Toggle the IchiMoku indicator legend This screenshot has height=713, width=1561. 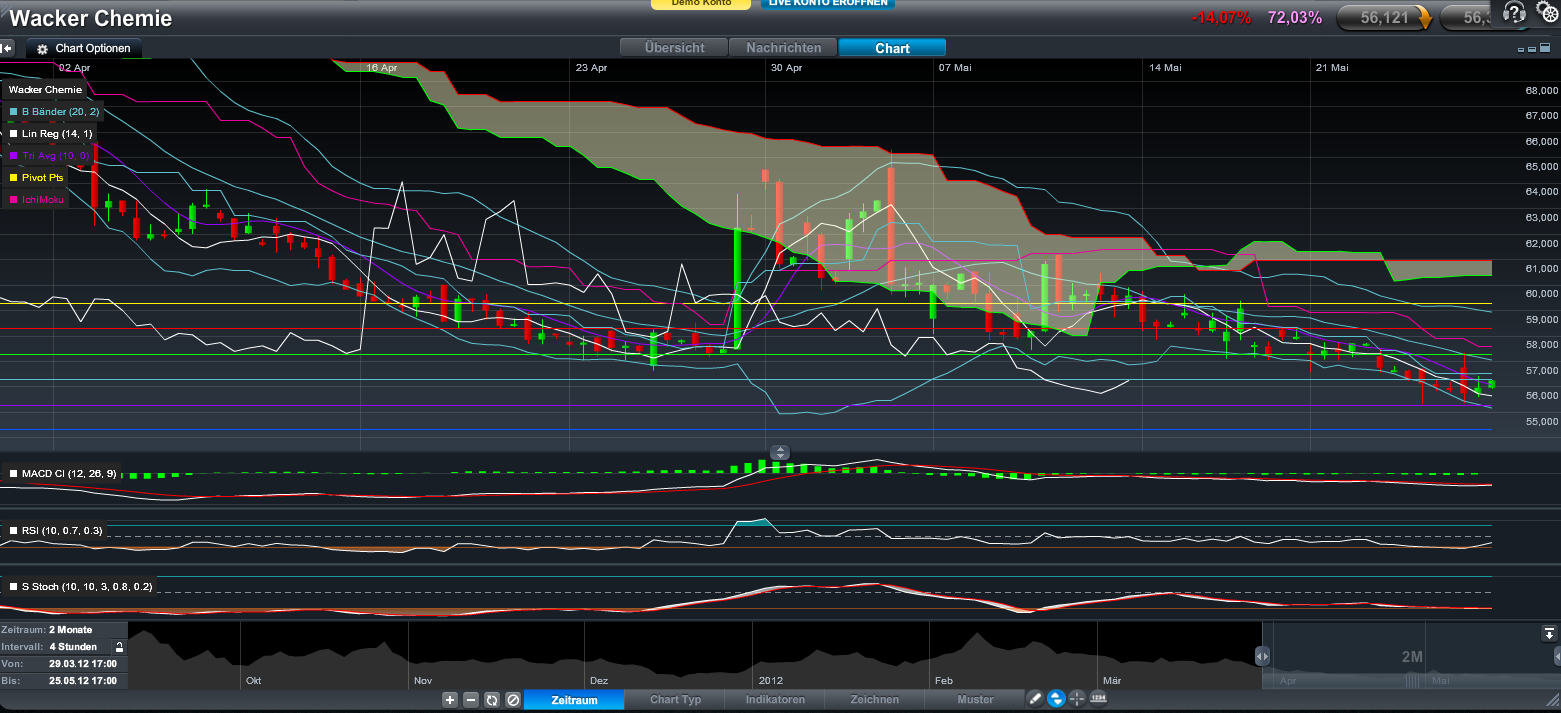click(43, 200)
